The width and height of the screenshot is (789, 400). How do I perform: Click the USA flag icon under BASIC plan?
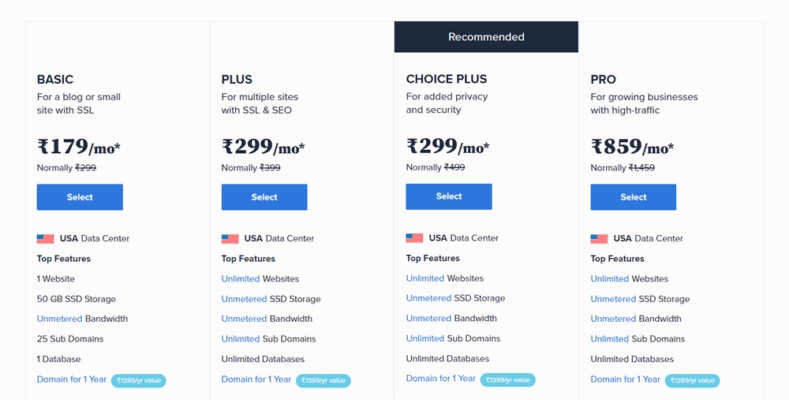click(45, 239)
